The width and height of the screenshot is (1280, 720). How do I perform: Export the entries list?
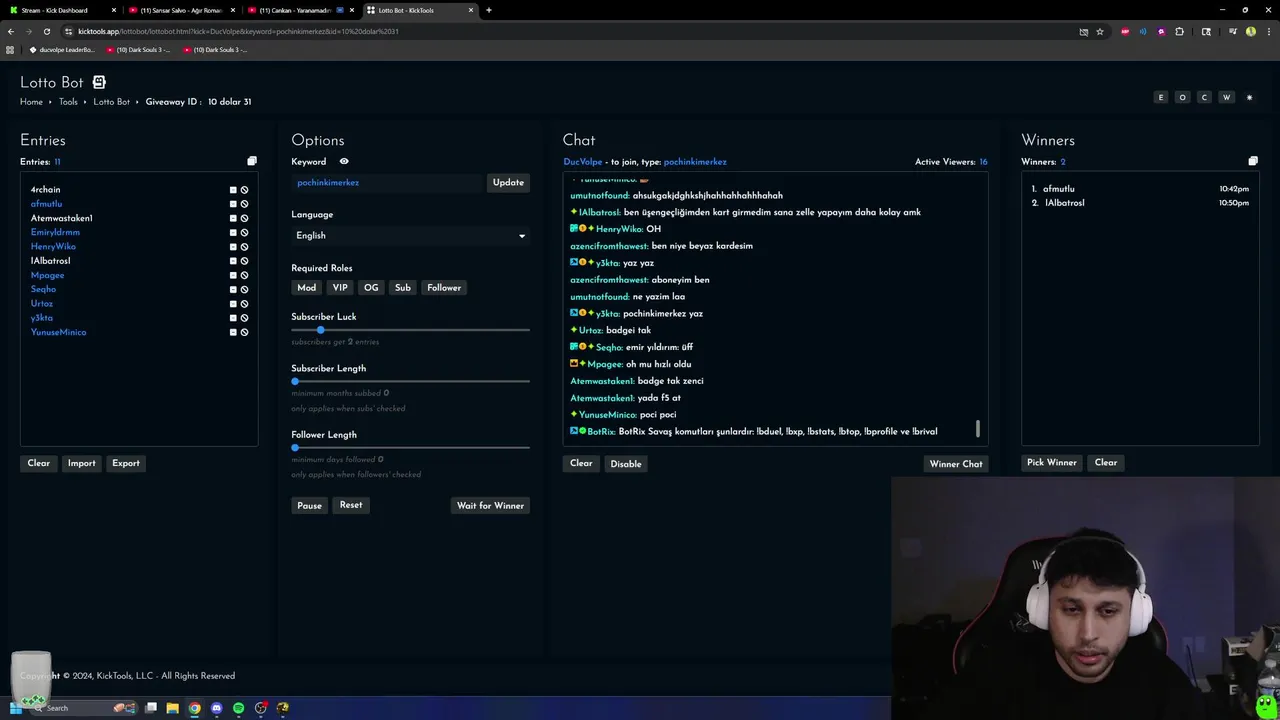tap(126, 463)
